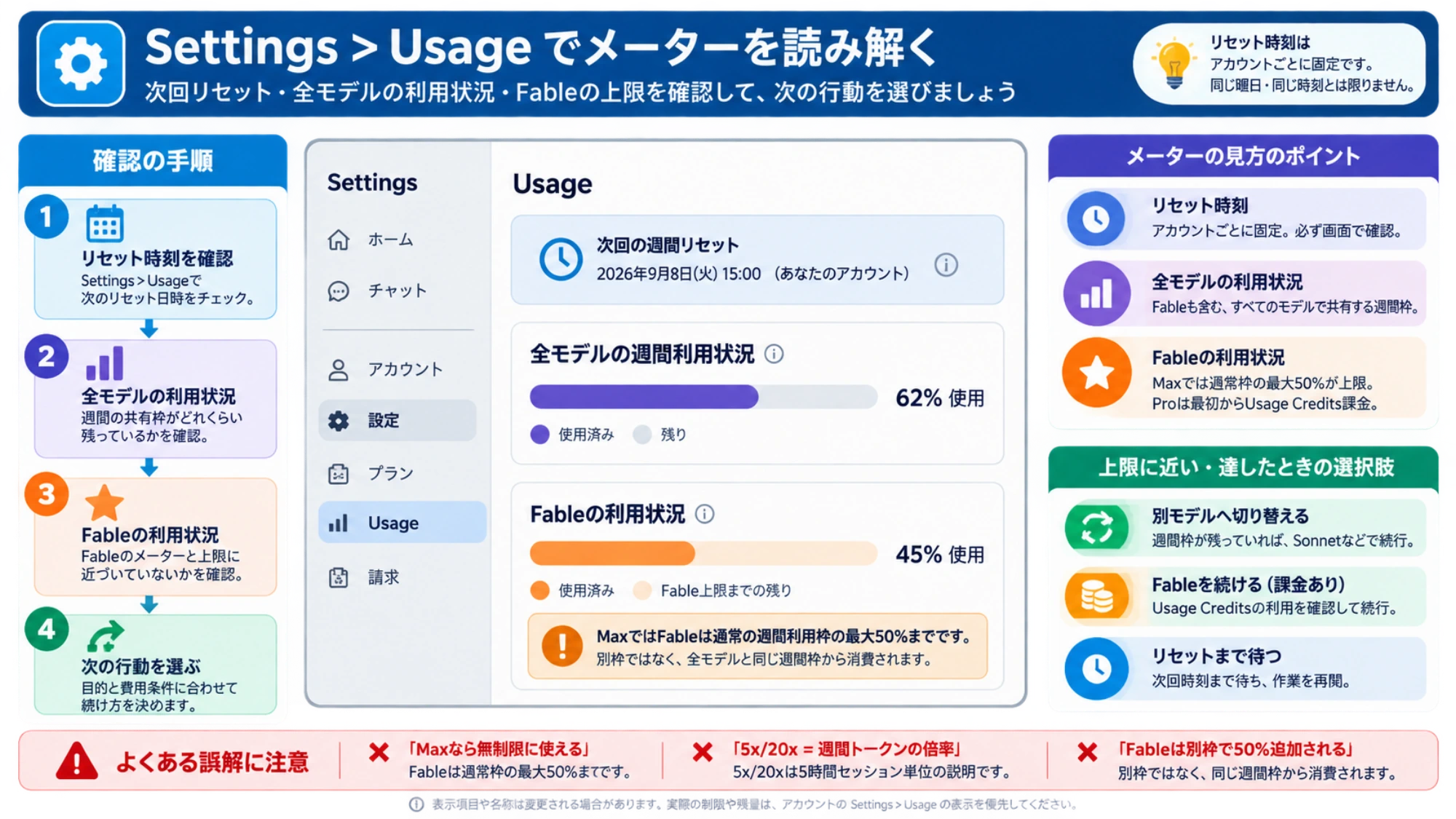
Task: Click the home icon beside ホーム
Action: 339,240
